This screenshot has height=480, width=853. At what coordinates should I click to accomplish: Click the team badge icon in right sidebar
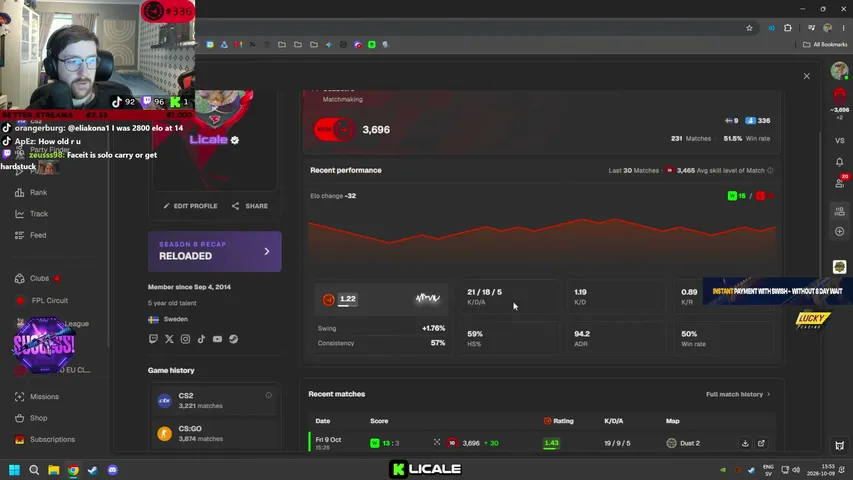tap(839, 267)
